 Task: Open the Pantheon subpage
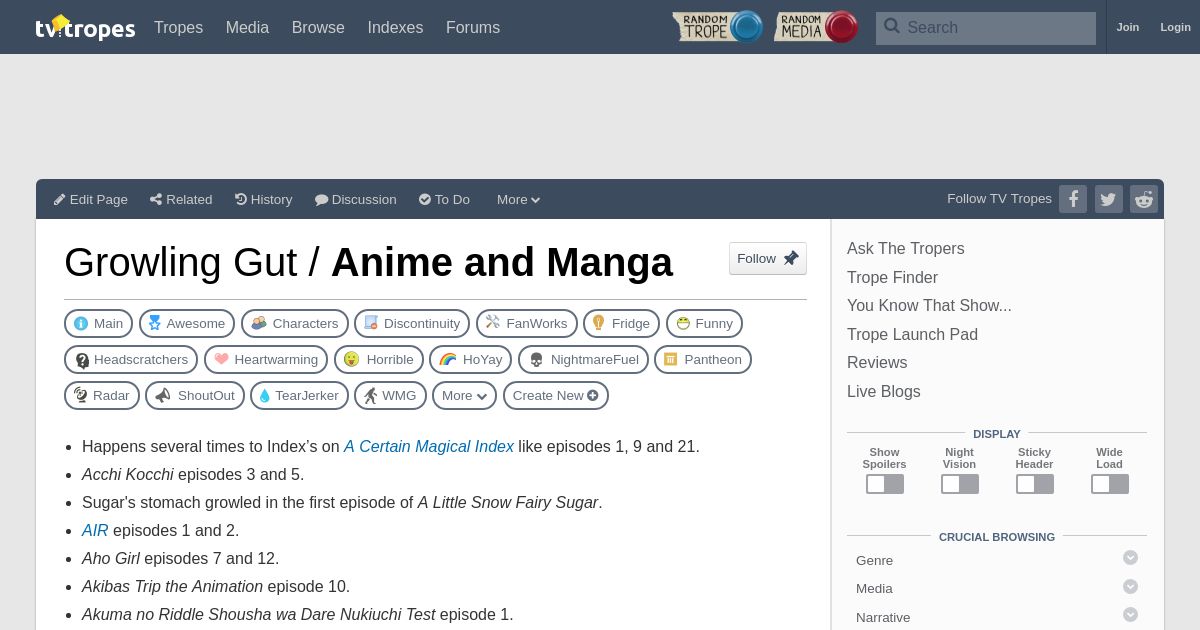[x=703, y=360]
